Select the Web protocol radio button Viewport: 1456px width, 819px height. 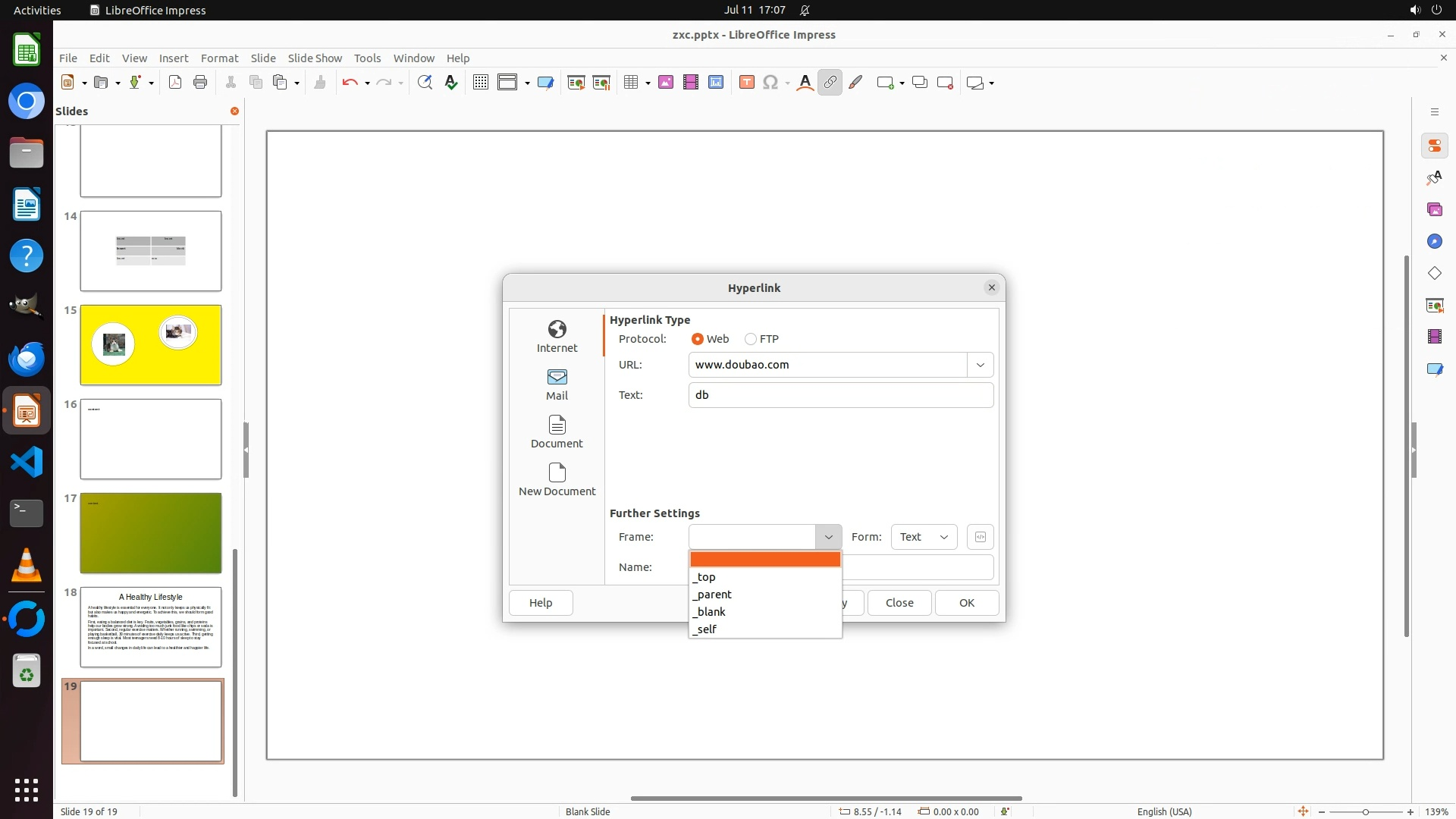[x=697, y=339]
